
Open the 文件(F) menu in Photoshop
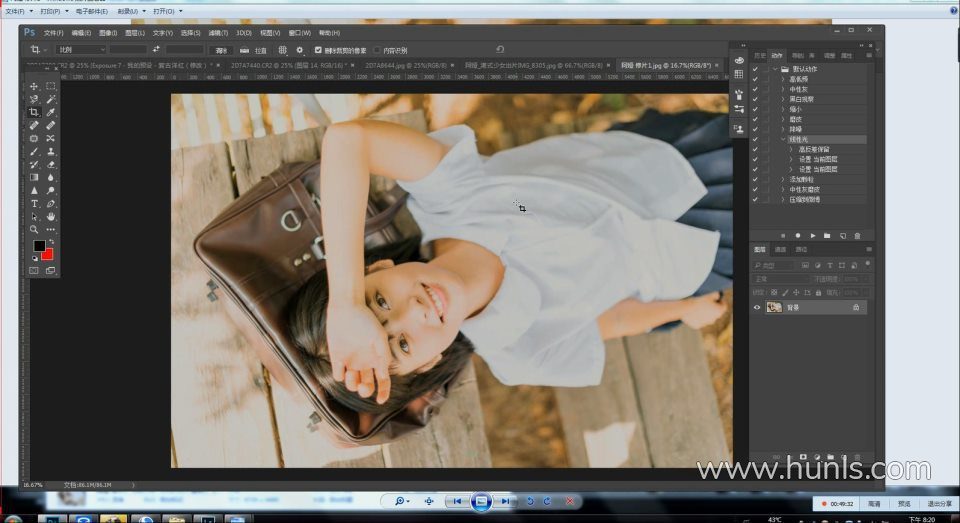pos(53,33)
